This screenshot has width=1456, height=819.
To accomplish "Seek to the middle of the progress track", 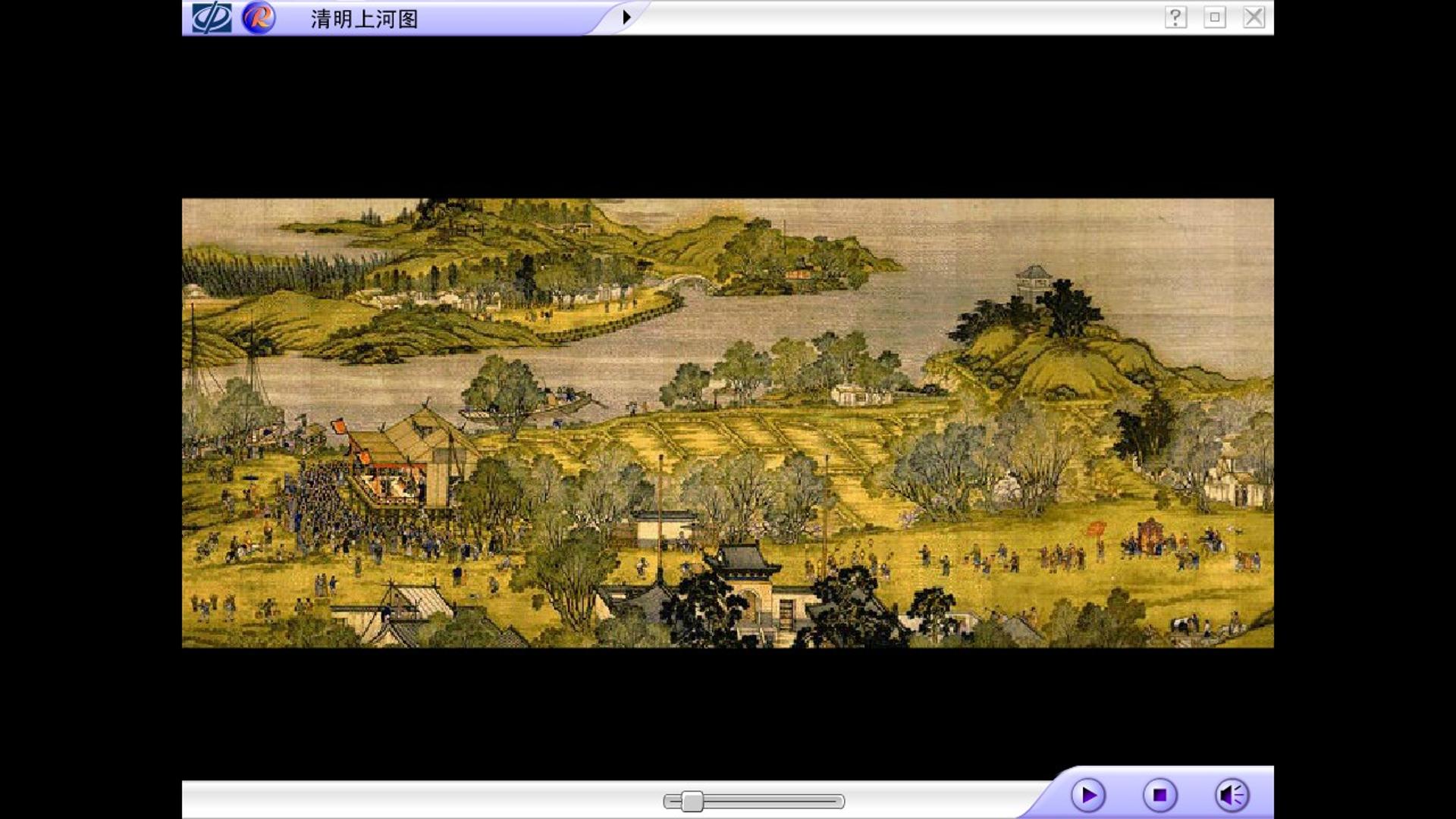I will [x=754, y=801].
